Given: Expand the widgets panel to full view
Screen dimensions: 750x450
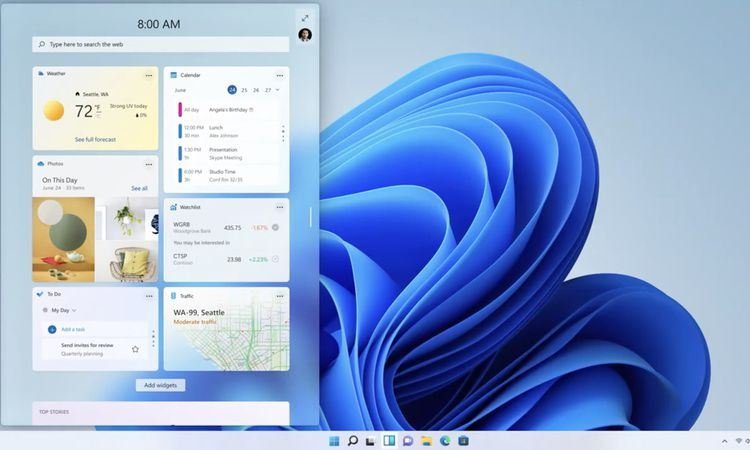Looking at the screenshot, I should pos(304,18).
